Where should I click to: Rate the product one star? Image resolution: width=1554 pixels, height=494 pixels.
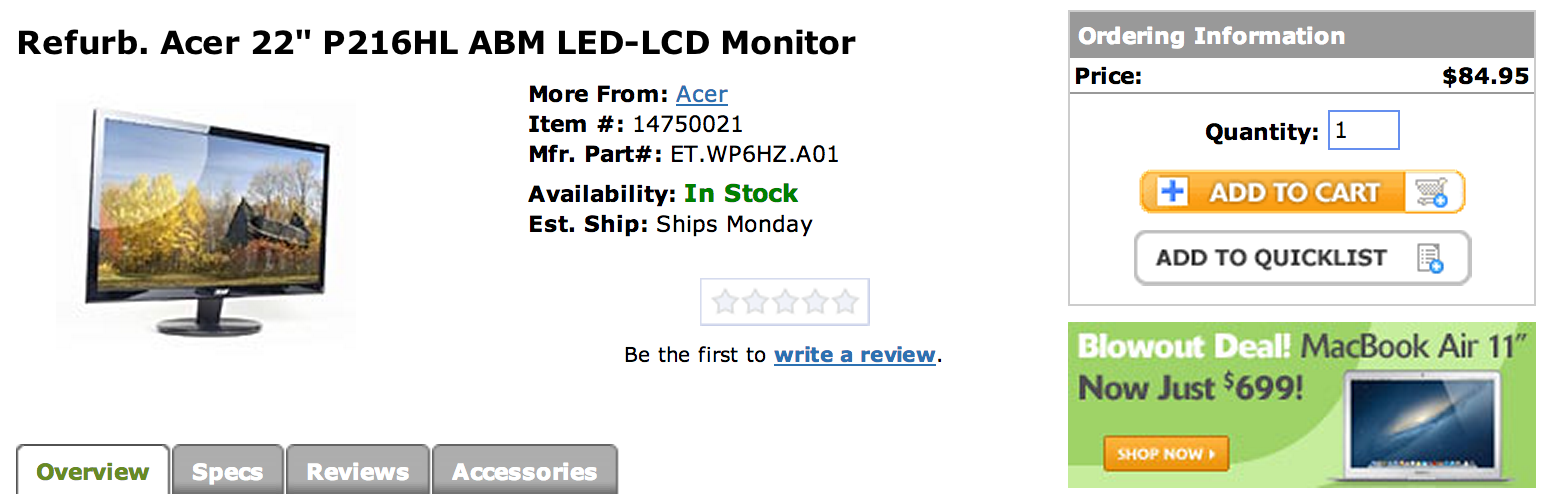(x=725, y=302)
